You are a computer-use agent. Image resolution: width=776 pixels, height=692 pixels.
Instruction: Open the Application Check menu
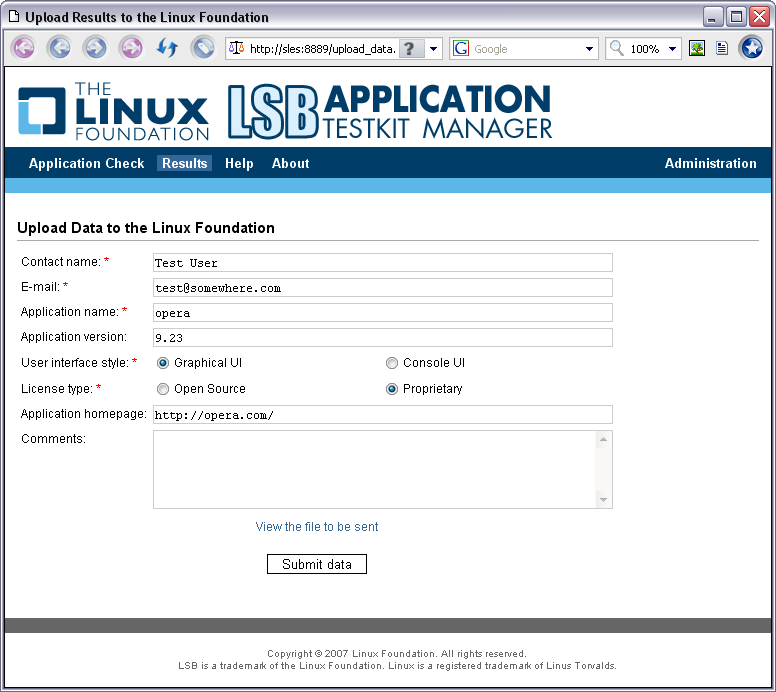[x=87, y=163]
